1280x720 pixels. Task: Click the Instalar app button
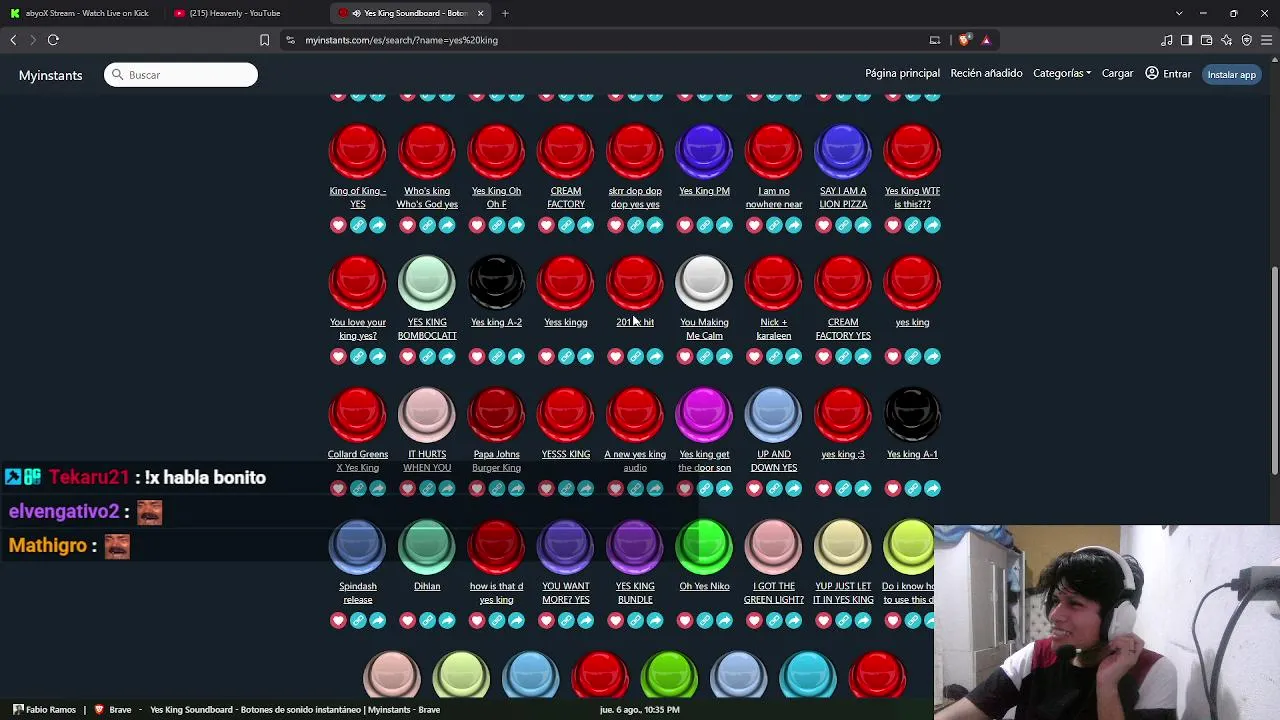(x=1231, y=74)
